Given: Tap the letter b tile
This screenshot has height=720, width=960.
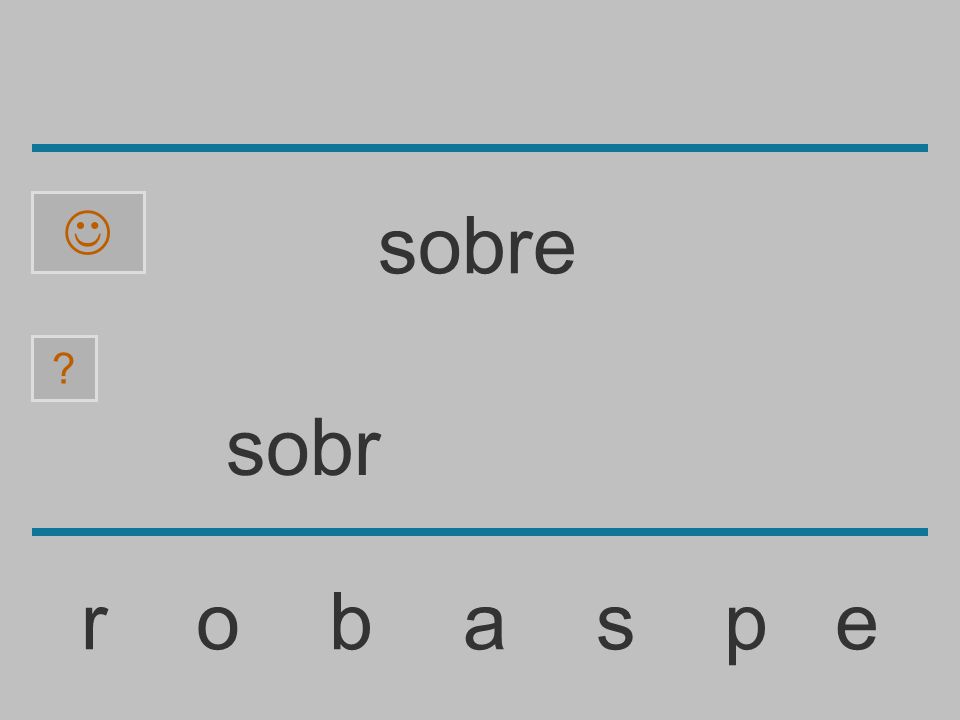Looking at the screenshot, I should [x=351, y=621].
